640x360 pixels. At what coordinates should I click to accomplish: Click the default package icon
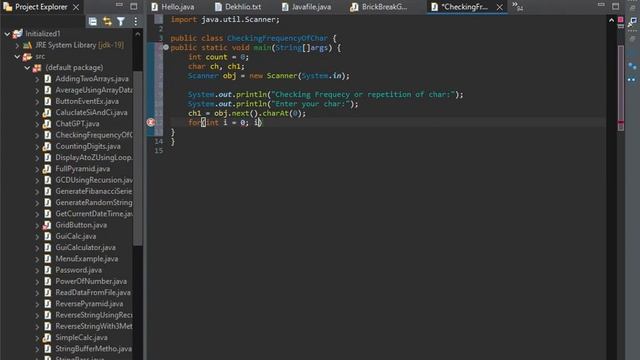(37, 68)
